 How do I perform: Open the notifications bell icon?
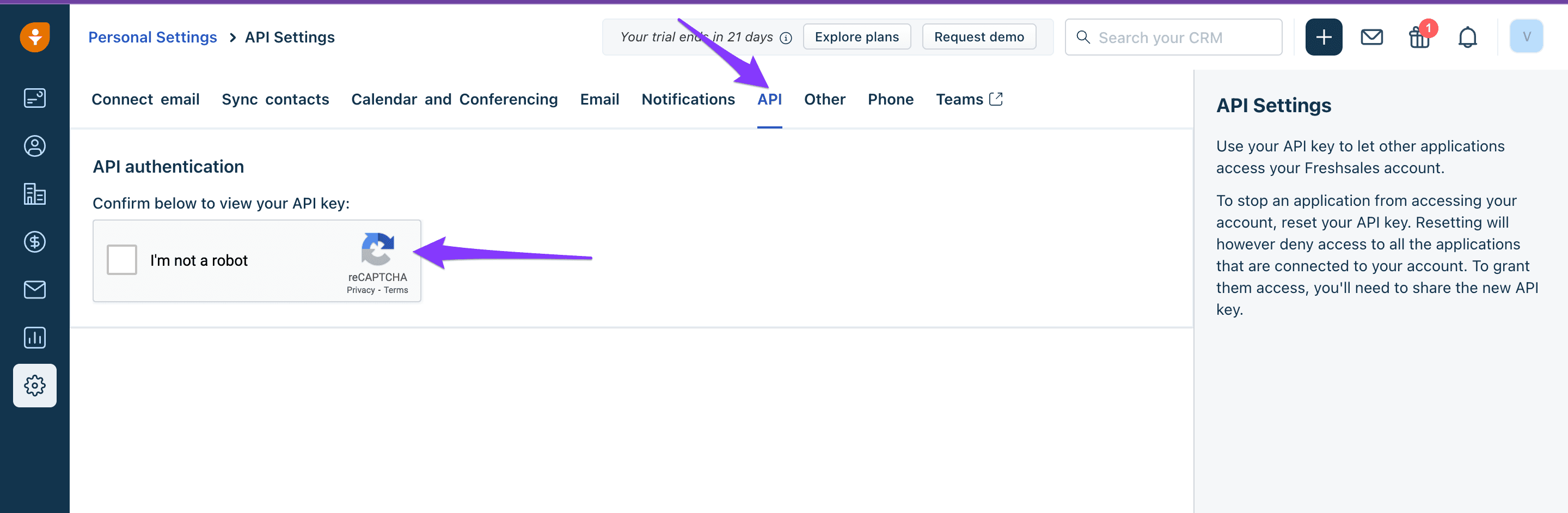(x=1468, y=37)
